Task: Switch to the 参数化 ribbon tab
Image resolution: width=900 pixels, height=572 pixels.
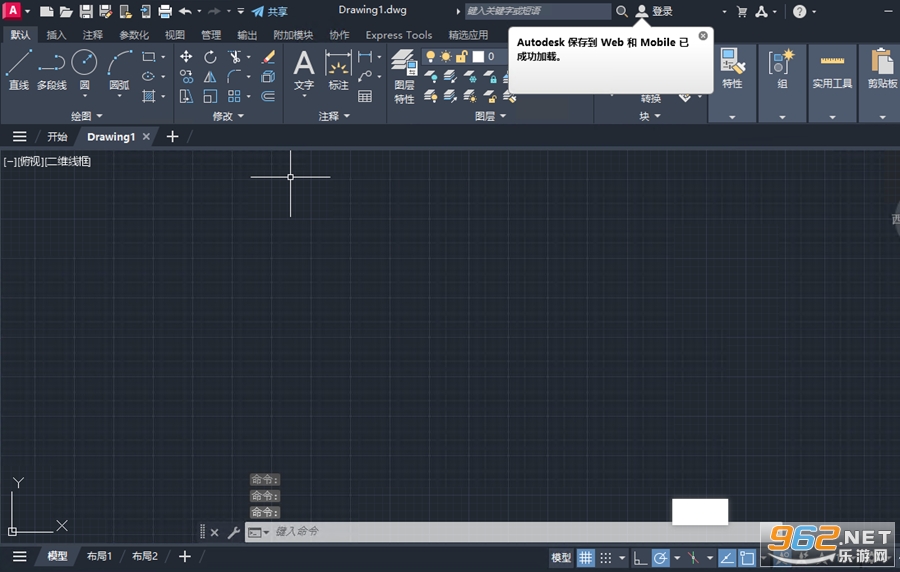Action: [134, 35]
